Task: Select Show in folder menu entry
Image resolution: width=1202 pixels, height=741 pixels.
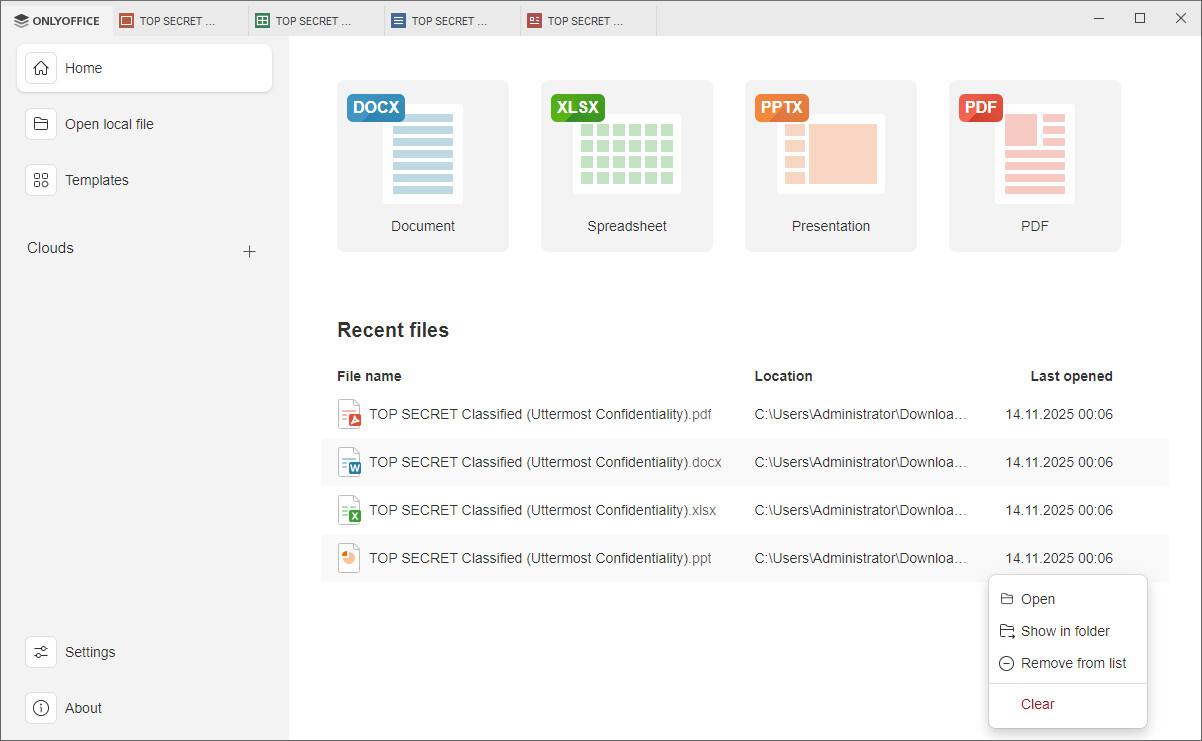Action: pyautogui.click(x=1064, y=631)
